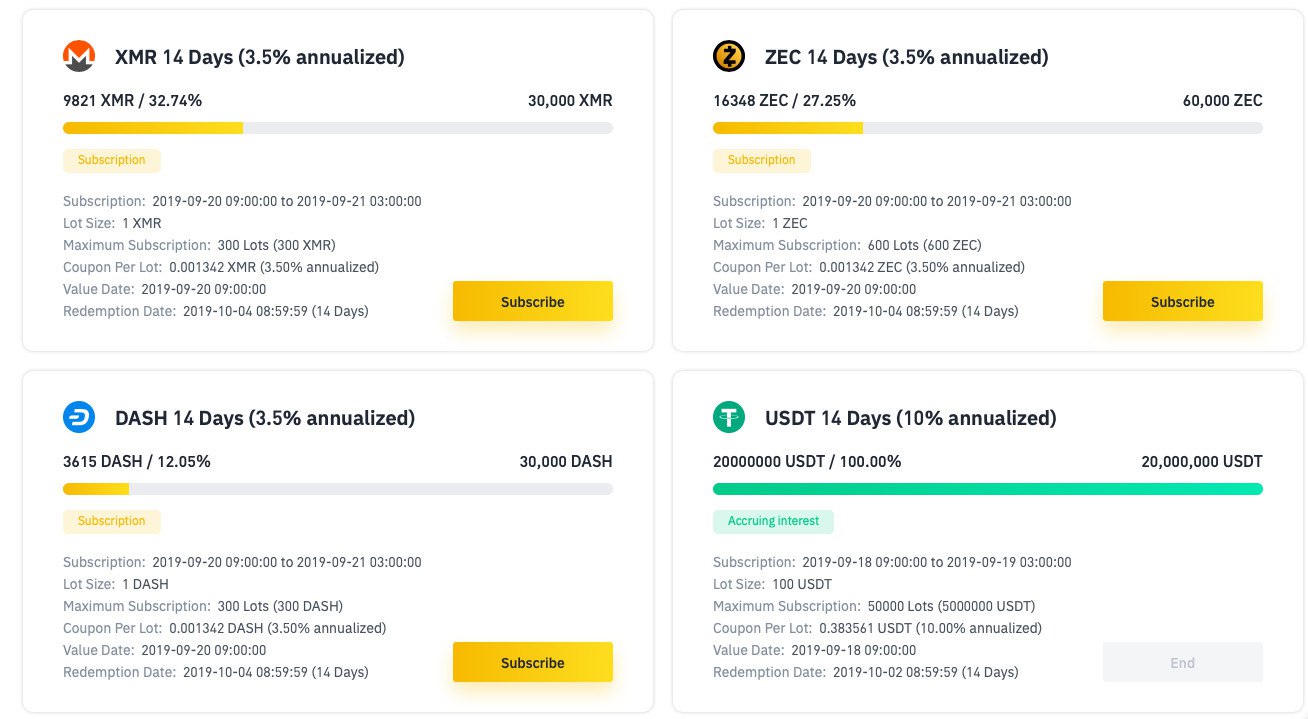Subscribe to the DASH 14 Days product
1308x719 pixels.
pos(533,662)
